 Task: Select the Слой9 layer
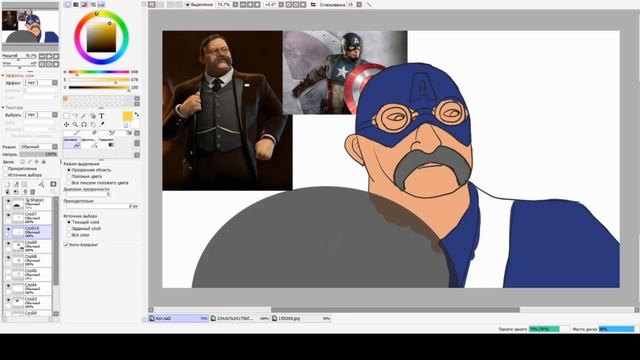(32, 246)
